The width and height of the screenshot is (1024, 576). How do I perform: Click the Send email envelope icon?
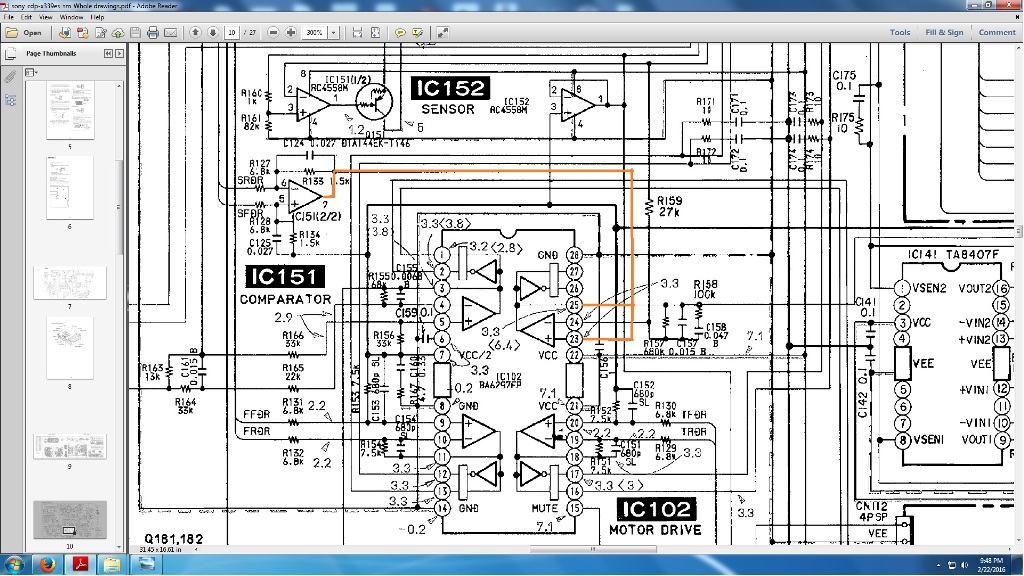pos(170,33)
